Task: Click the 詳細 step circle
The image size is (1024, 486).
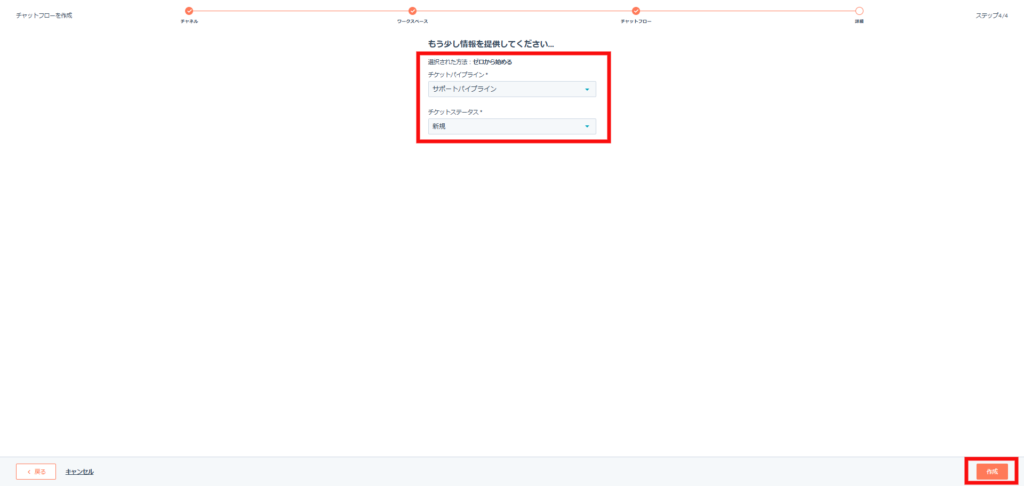Action: (x=859, y=11)
